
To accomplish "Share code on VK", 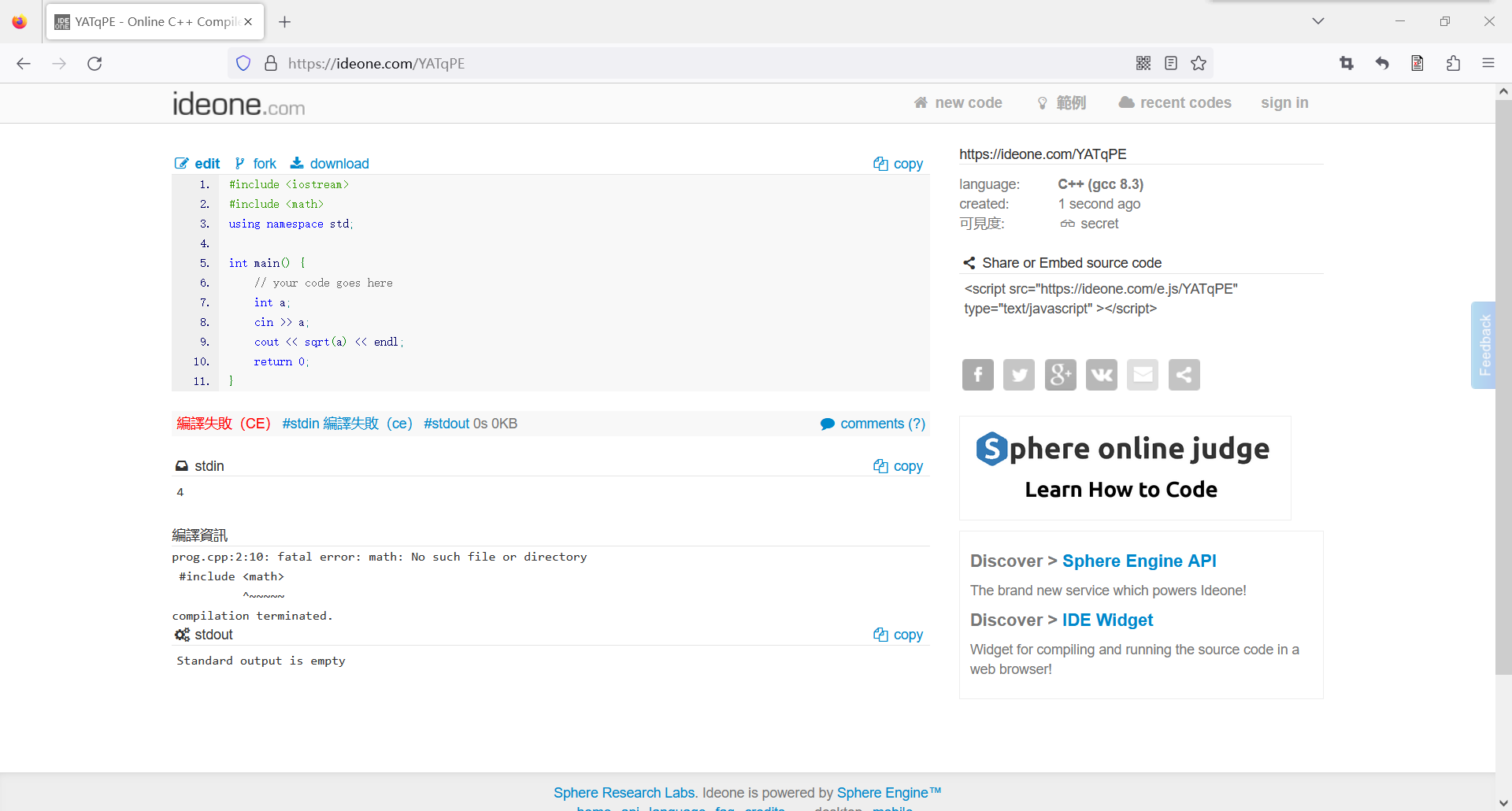I will (1102, 375).
